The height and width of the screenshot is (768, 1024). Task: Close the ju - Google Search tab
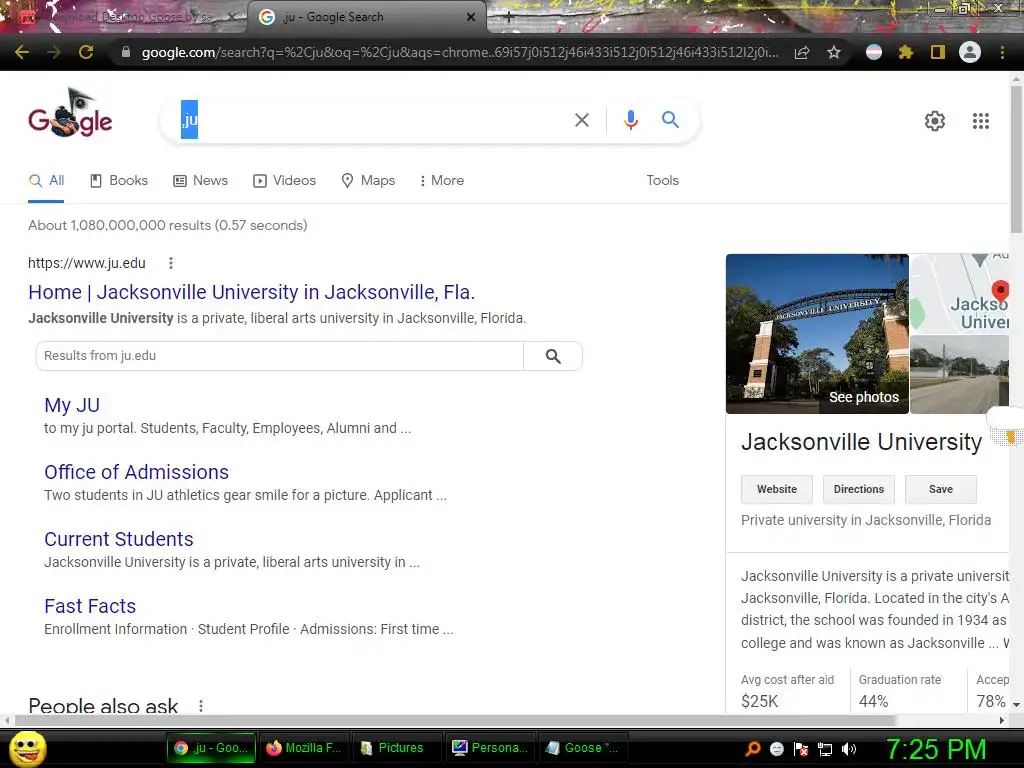pos(470,17)
